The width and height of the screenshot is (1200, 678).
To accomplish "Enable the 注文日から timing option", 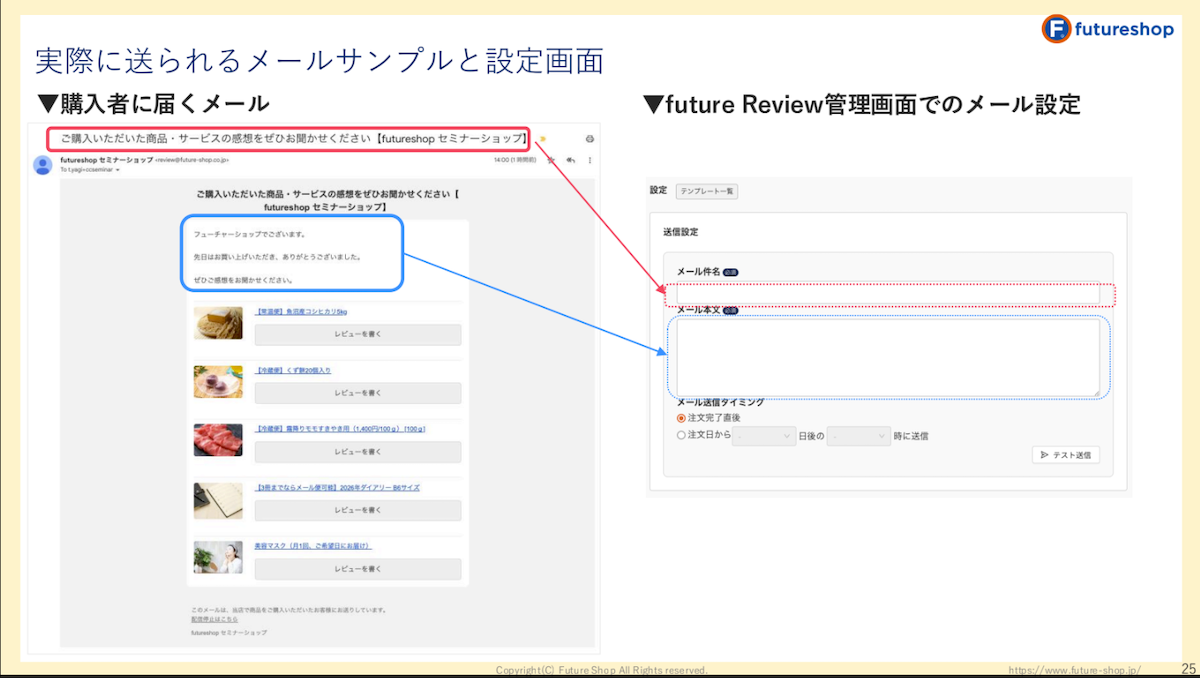I will pos(679,436).
